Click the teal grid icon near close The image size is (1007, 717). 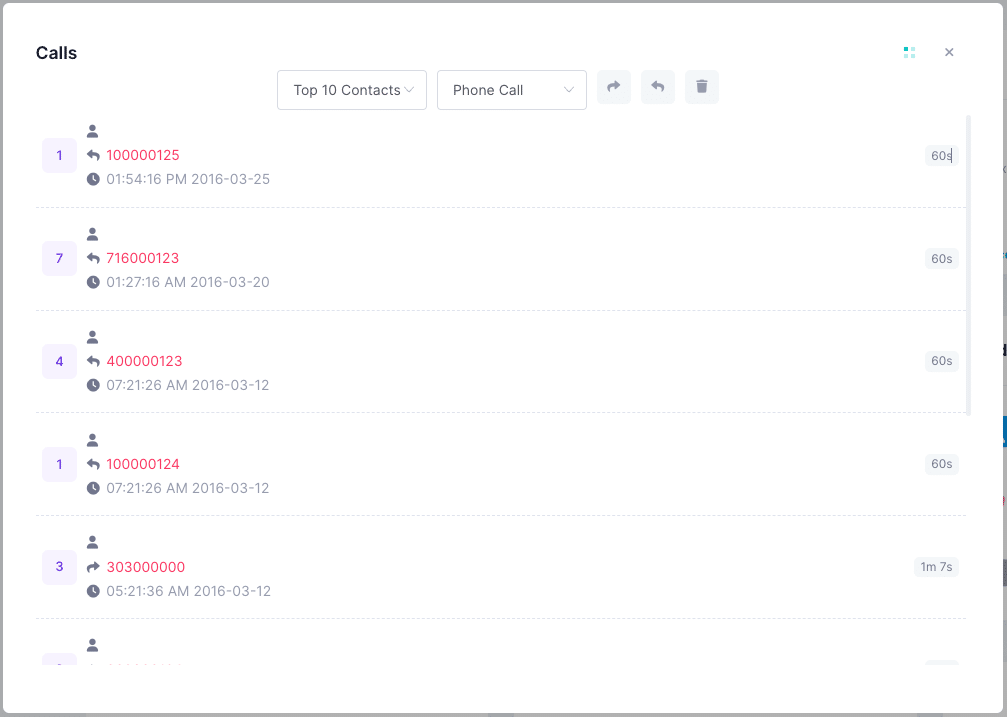[x=909, y=52]
